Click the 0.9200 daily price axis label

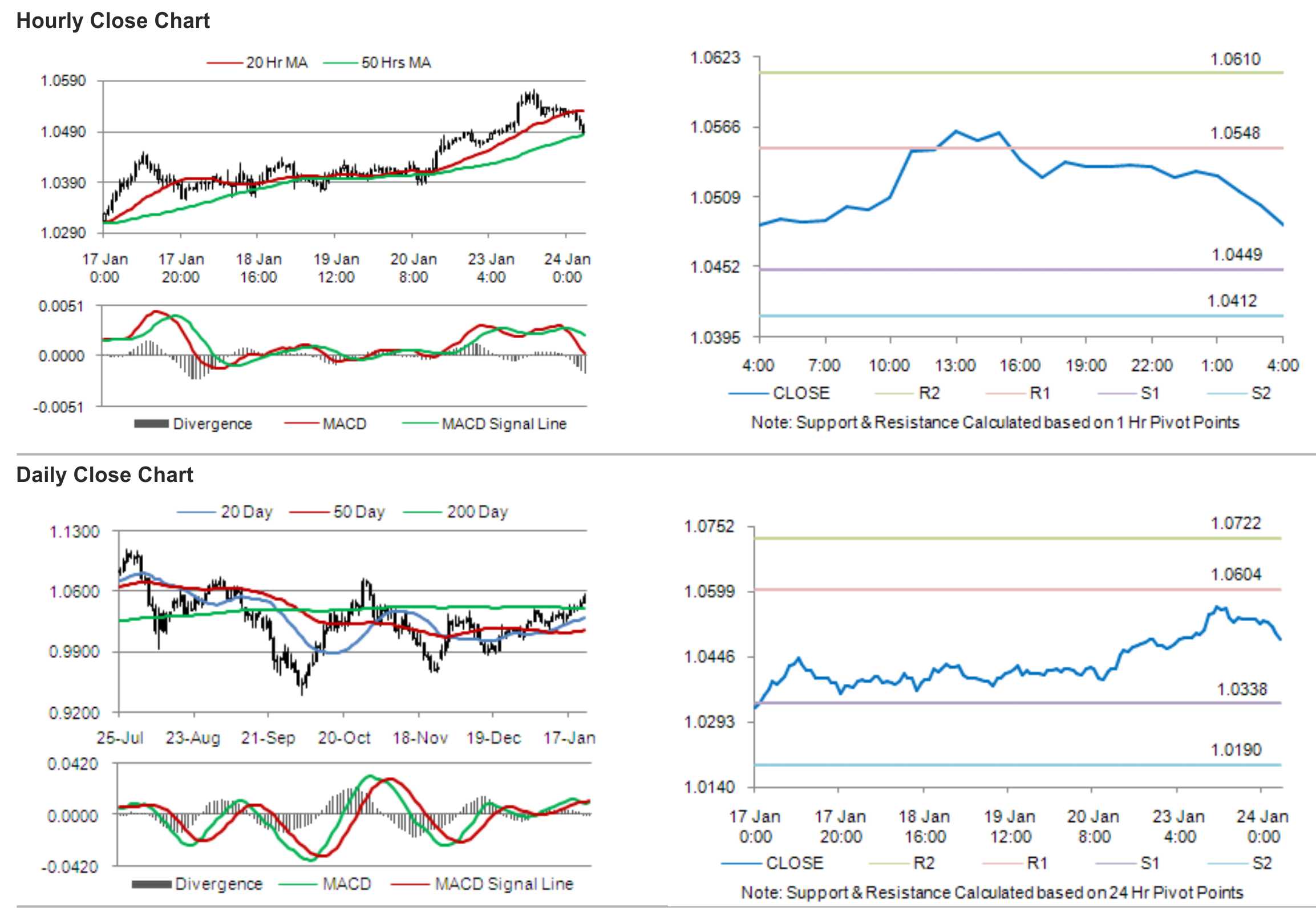click(74, 713)
